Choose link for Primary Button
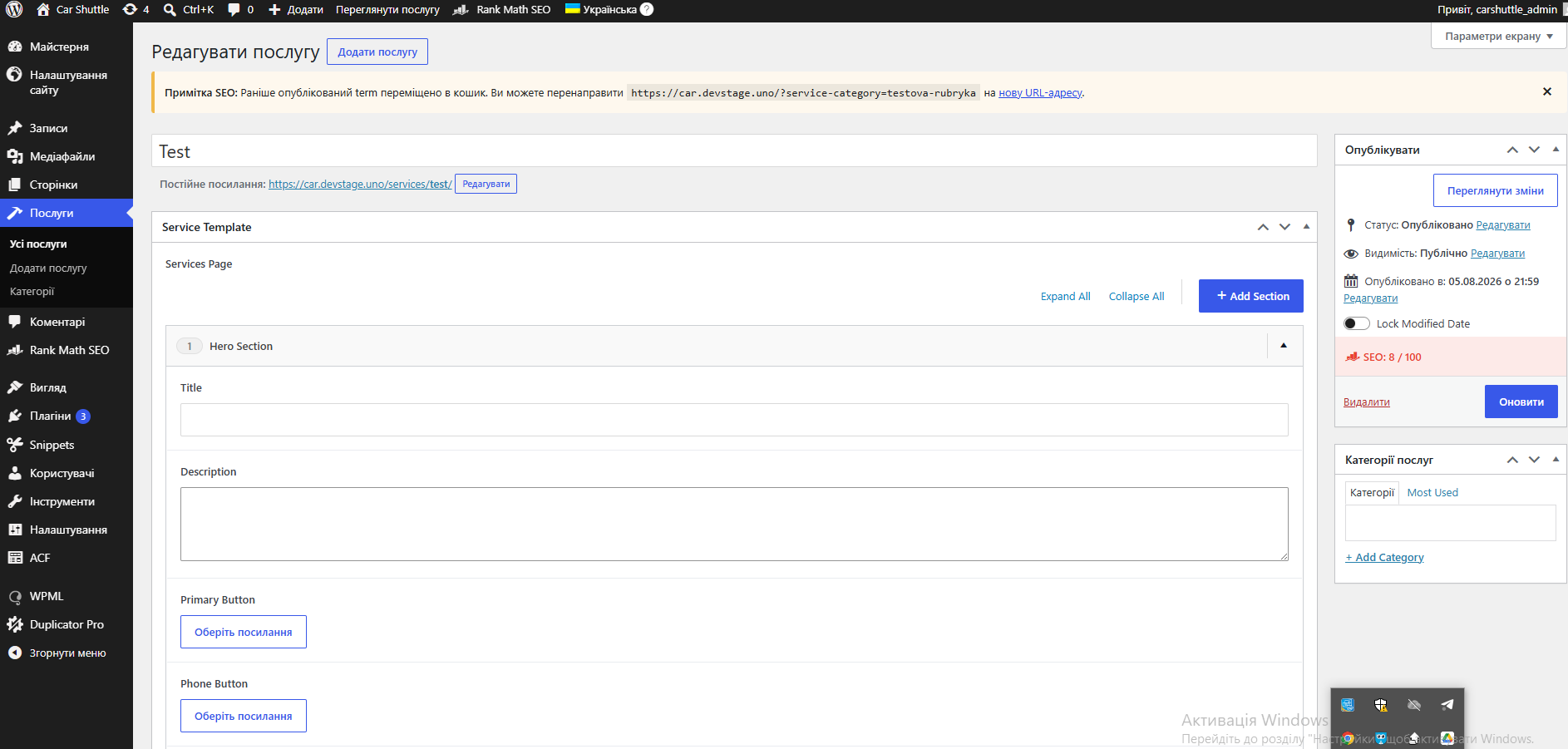The image size is (1568, 749). tap(244, 632)
